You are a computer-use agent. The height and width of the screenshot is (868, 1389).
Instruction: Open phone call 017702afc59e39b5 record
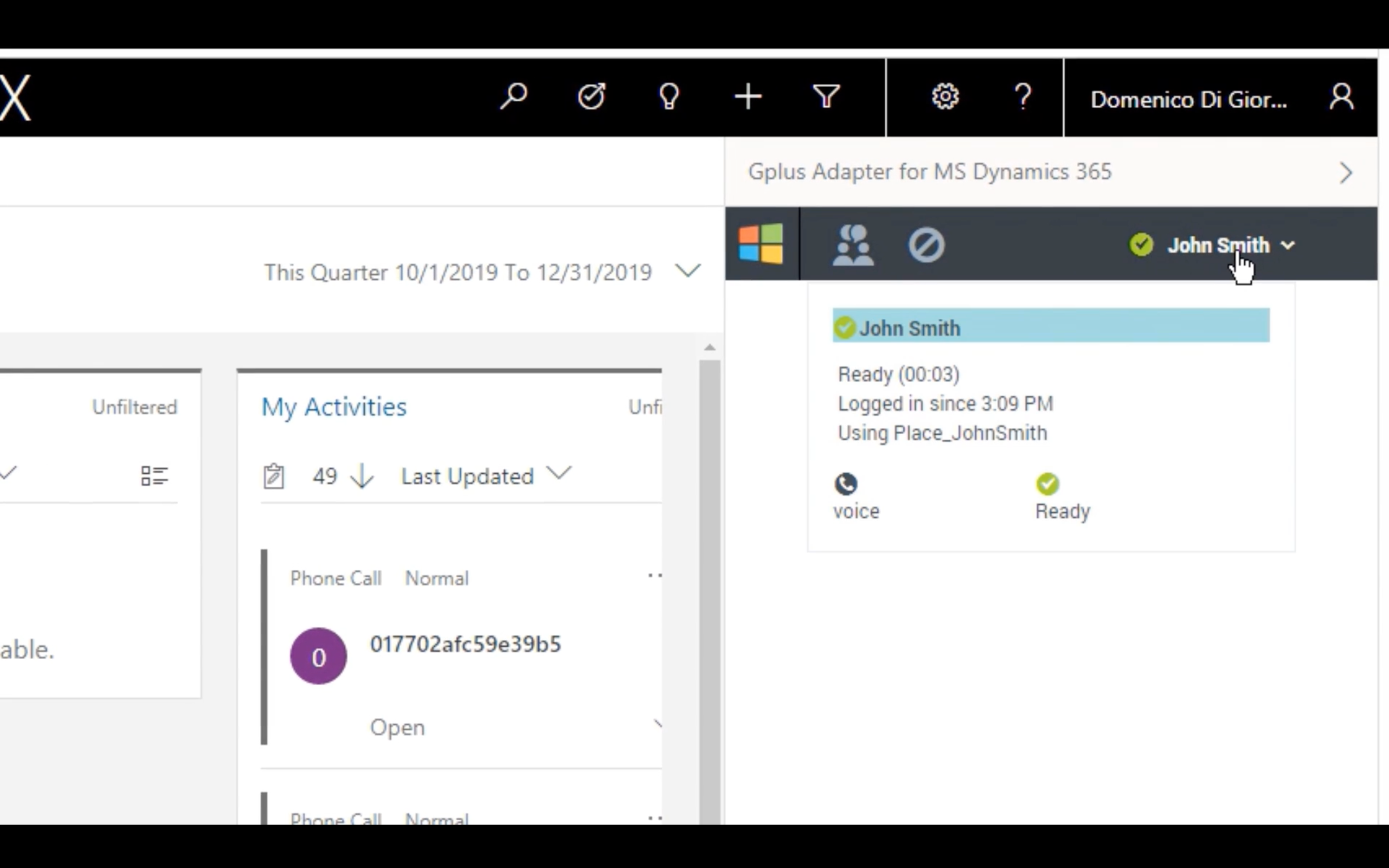point(465,644)
